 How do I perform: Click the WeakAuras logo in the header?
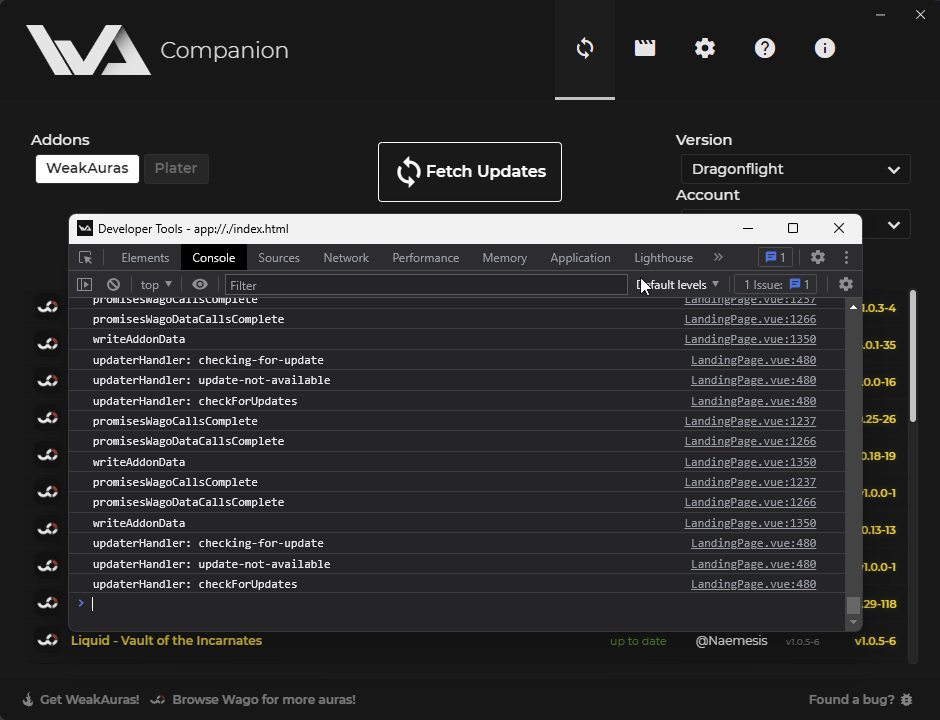(88, 48)
